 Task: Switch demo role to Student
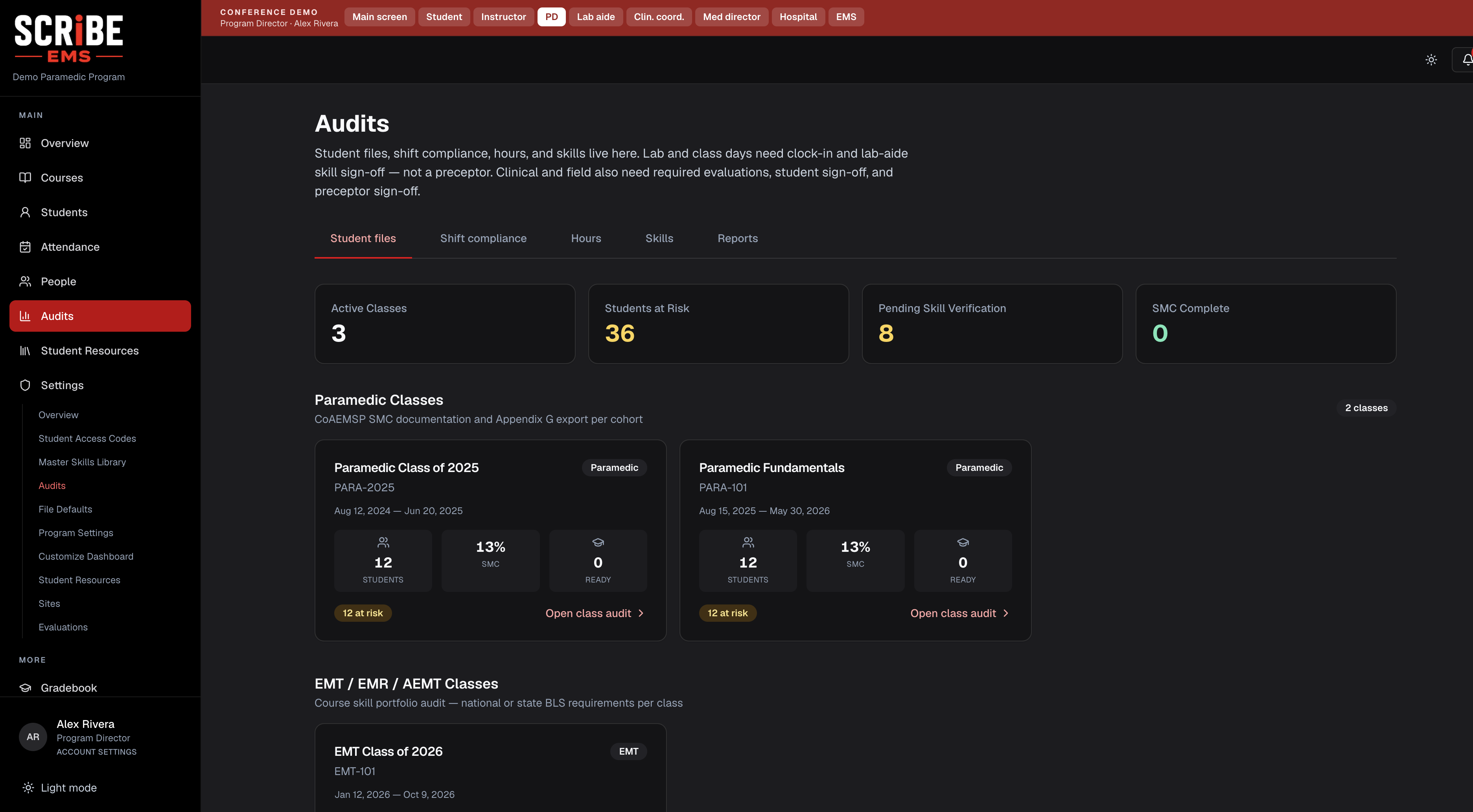[x=444, y=17]
